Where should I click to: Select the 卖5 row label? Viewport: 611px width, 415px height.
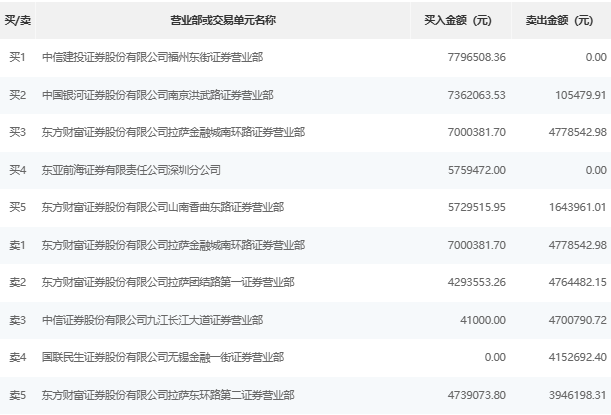coord(18,396)
